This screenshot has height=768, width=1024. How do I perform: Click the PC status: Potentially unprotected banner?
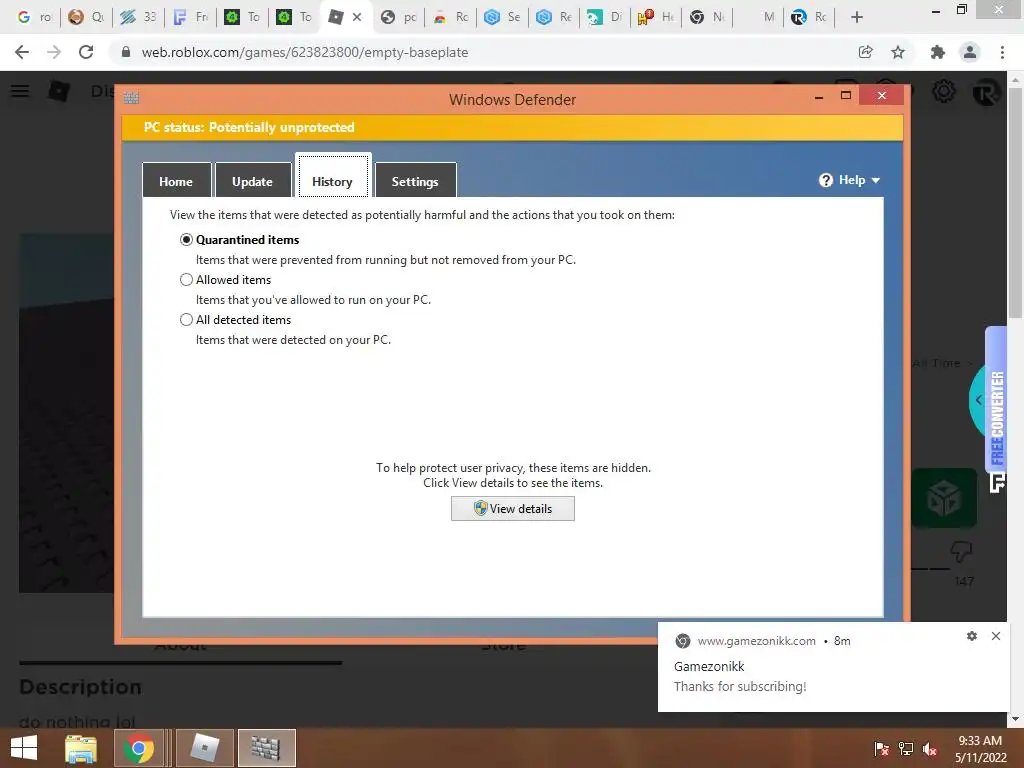tap(512, 127)
